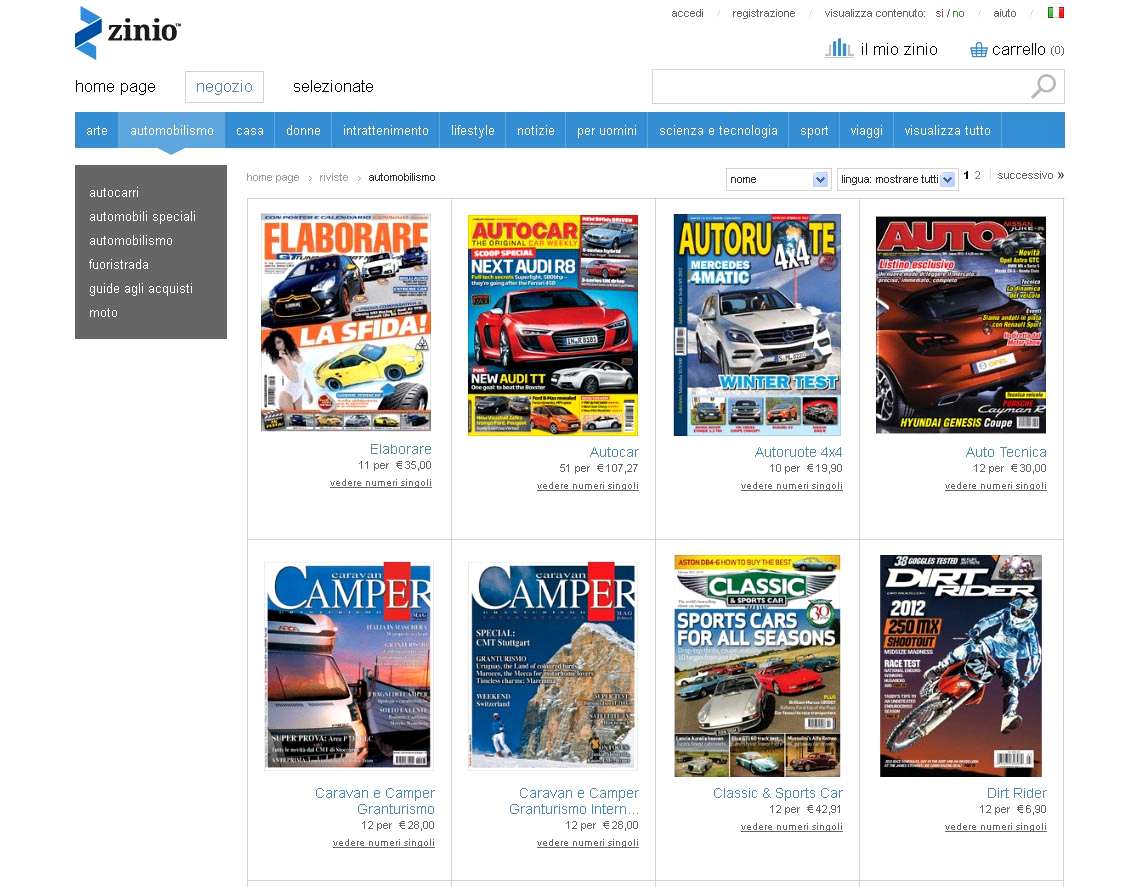Select 'moto' in the sidebar

(103, 313)
